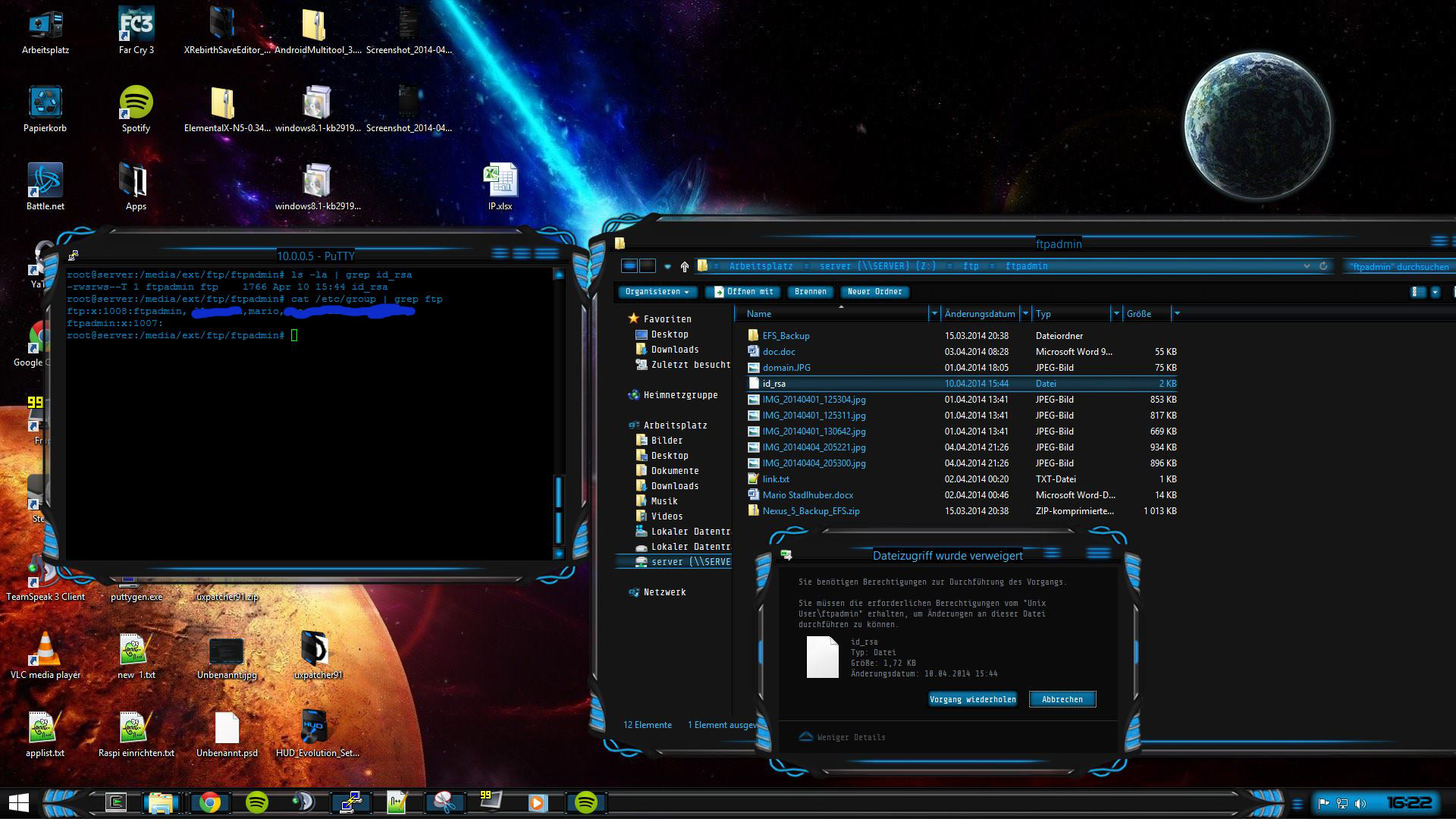Click the ftpadmin search input field
This screenshot has width=1456, height=819.
(x=1398, y=266)
